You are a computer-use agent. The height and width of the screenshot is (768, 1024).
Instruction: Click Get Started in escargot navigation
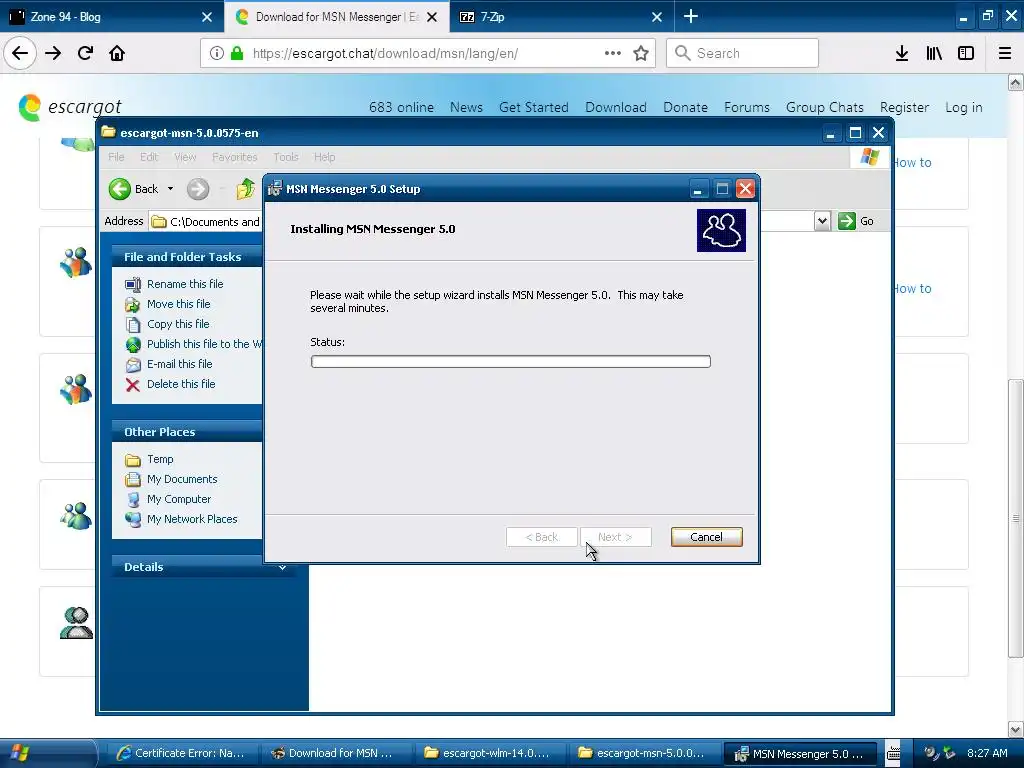534,107
